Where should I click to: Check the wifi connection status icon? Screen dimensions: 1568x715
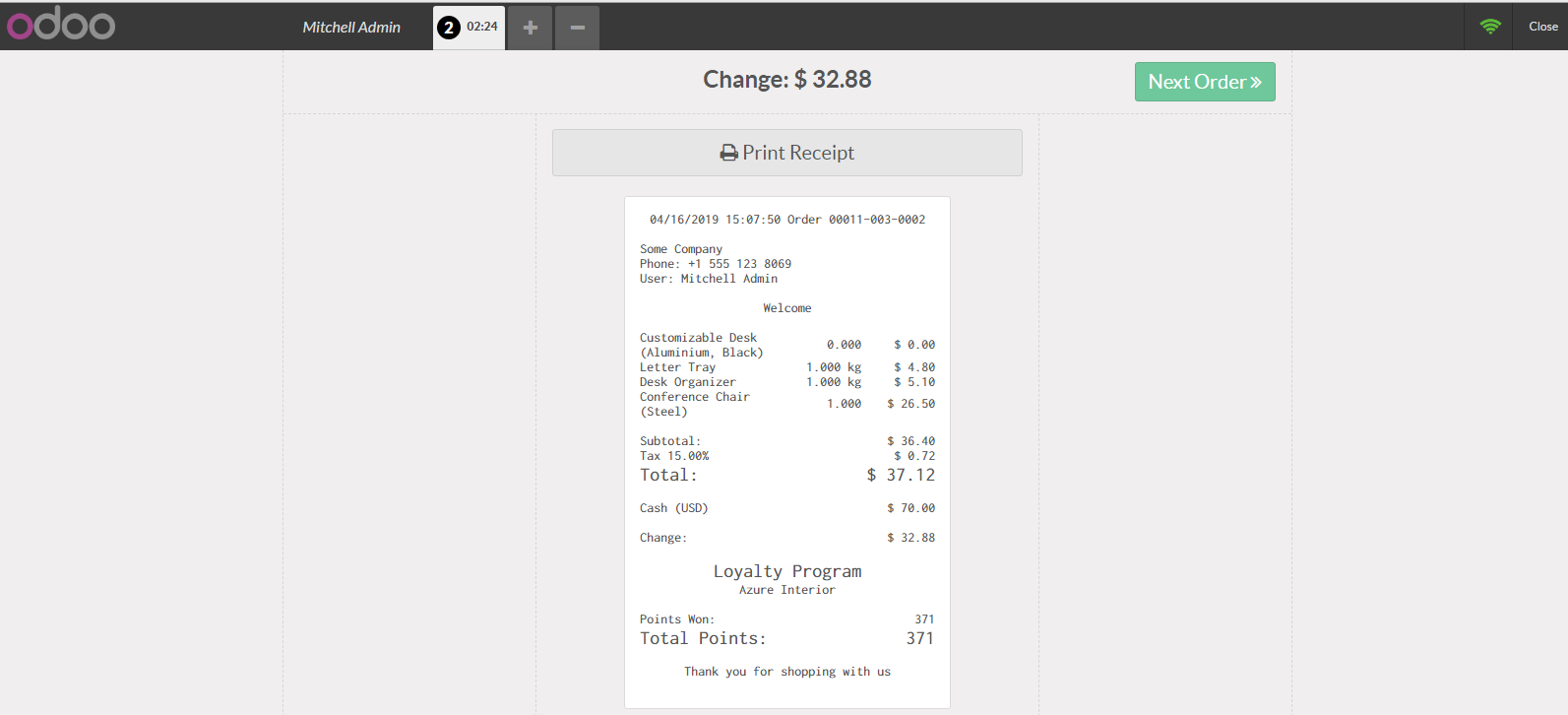(1490, 27)
